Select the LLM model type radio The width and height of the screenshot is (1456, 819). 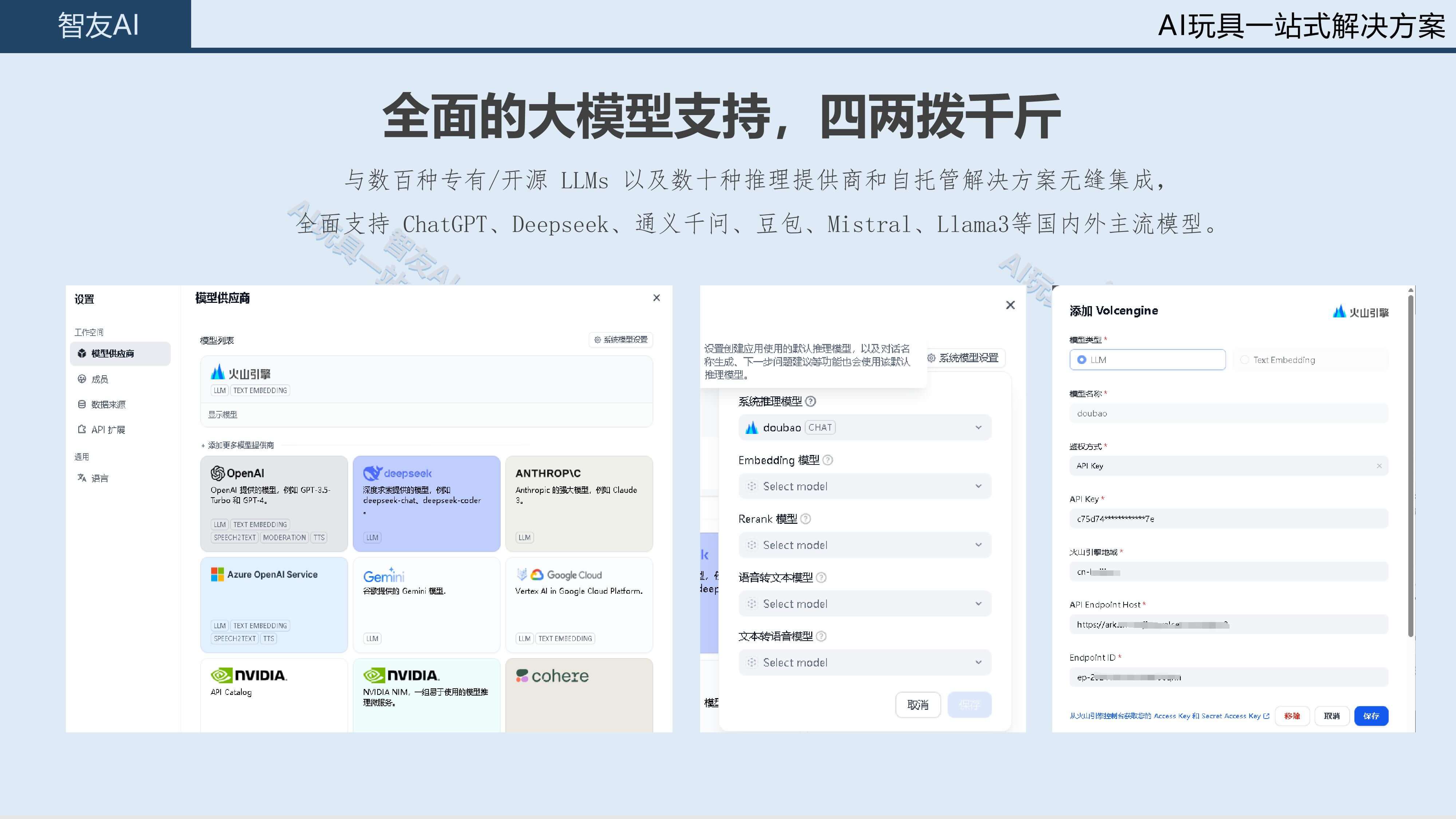pos(1082,360)
